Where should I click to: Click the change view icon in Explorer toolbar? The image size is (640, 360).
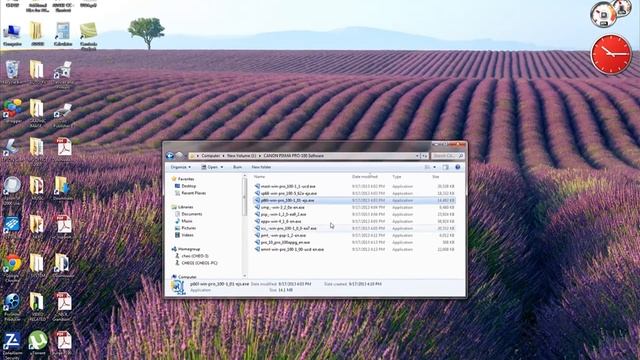(427, 167)
